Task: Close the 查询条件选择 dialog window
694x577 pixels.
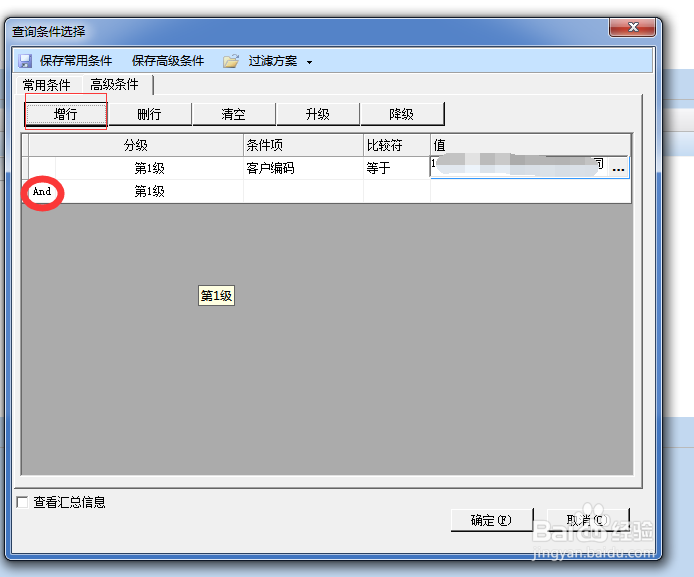Action: [632, 27]
